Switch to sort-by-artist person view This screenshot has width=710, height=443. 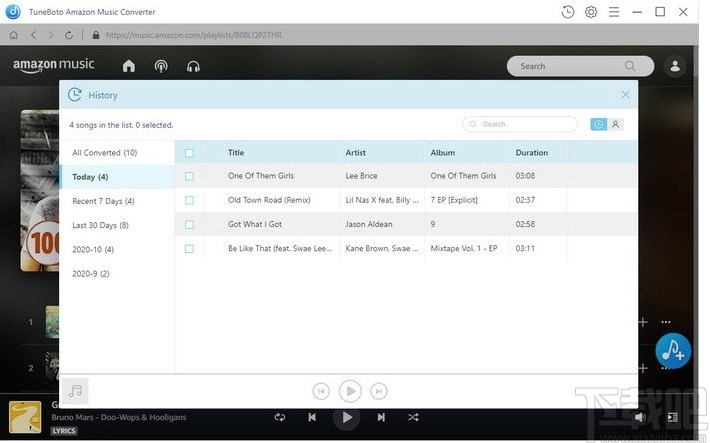(615, 124)
